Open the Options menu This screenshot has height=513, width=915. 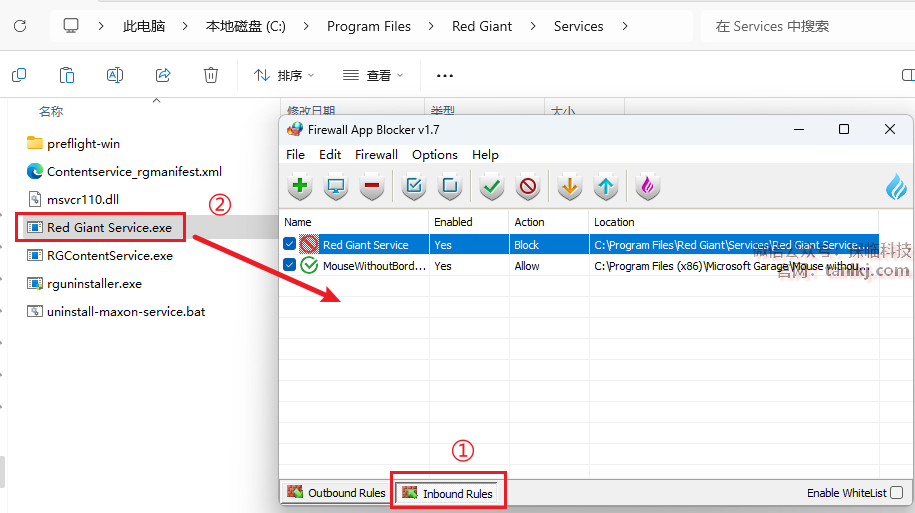tap(435, 155)
